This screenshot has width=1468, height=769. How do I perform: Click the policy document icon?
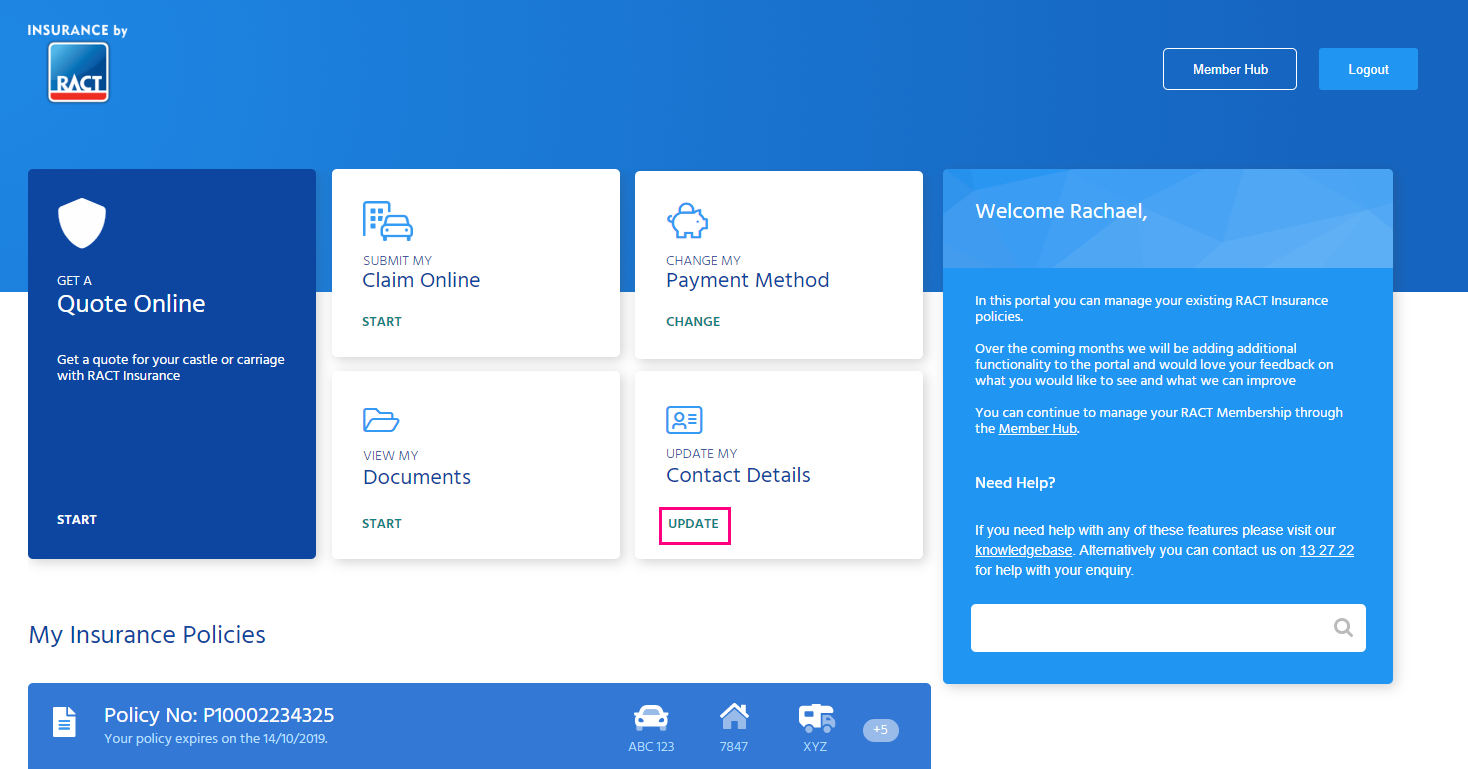[64, 722]
